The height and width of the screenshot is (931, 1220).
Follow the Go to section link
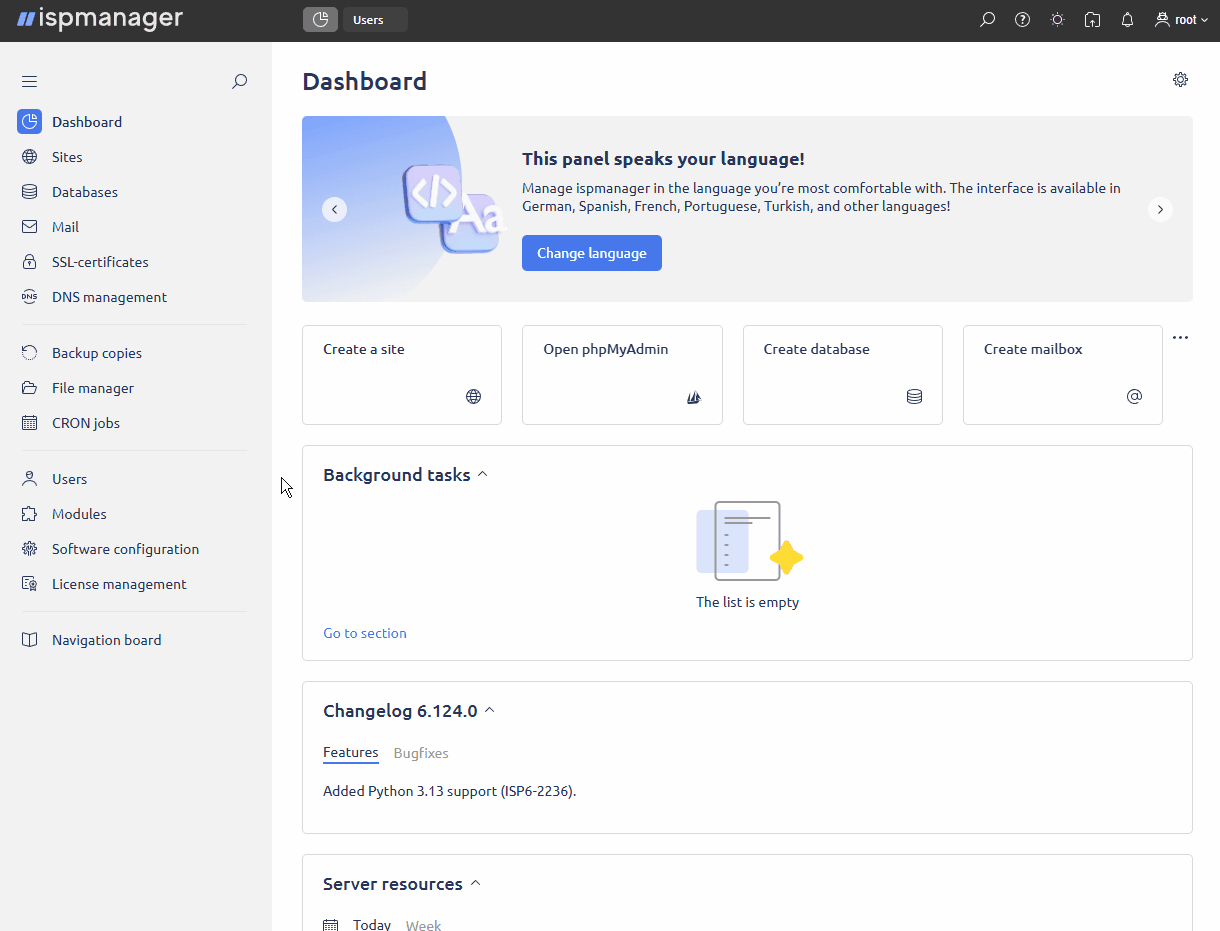coord(364,633)
